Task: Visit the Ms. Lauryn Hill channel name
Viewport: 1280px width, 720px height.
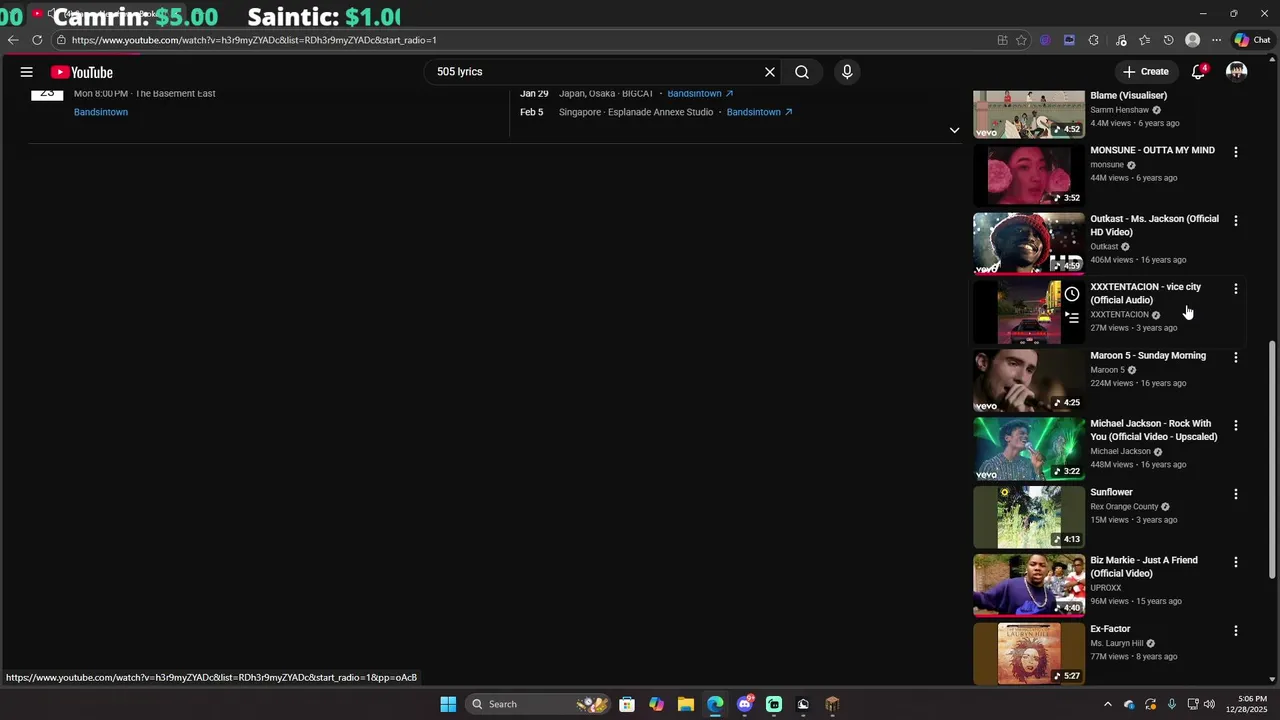Action: (1117, 644)
